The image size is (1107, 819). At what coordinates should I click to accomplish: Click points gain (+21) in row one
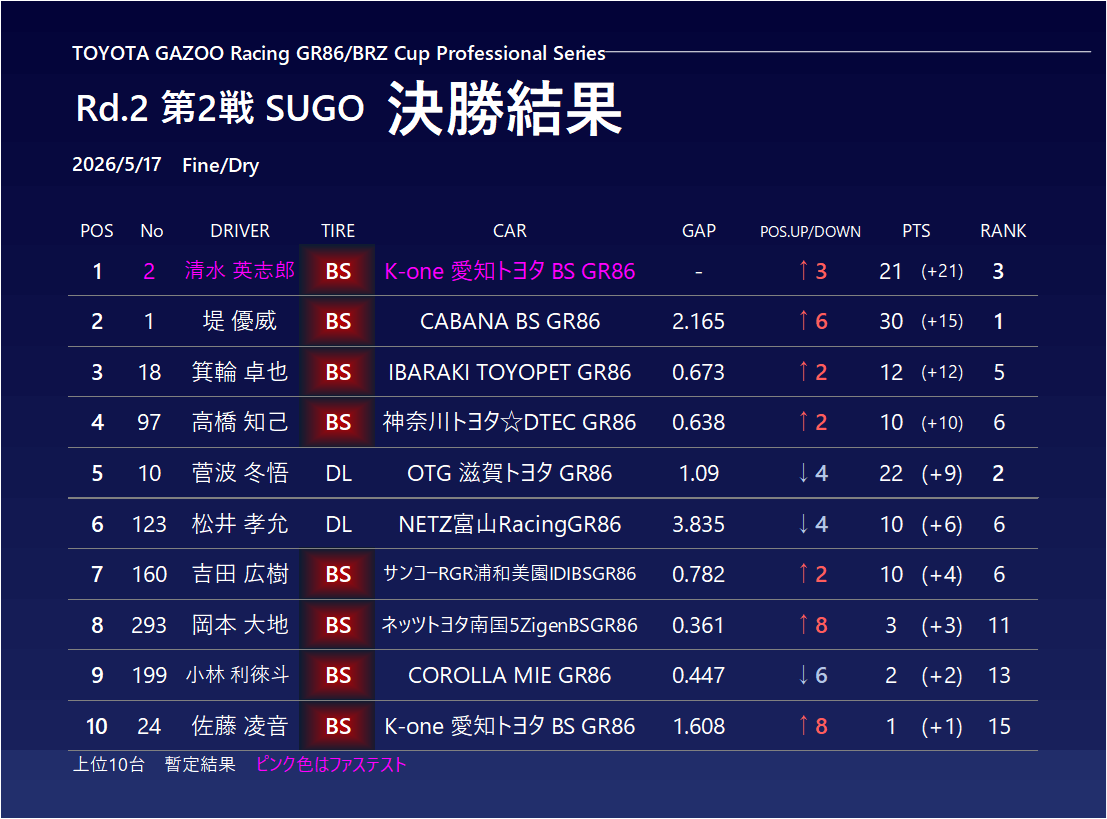[x=942, y=271]
